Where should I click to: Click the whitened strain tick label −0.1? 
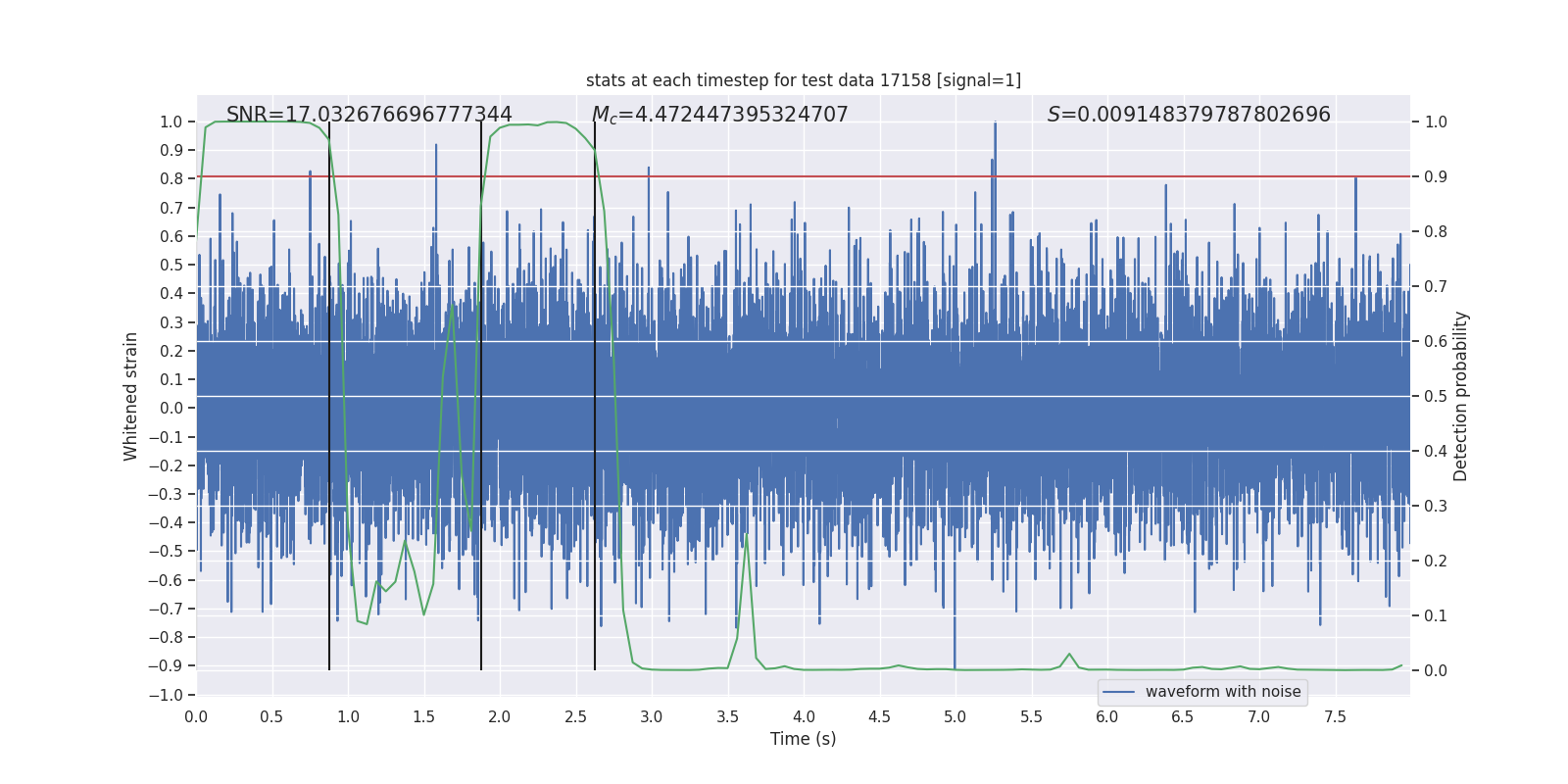[x=166, y=437]
